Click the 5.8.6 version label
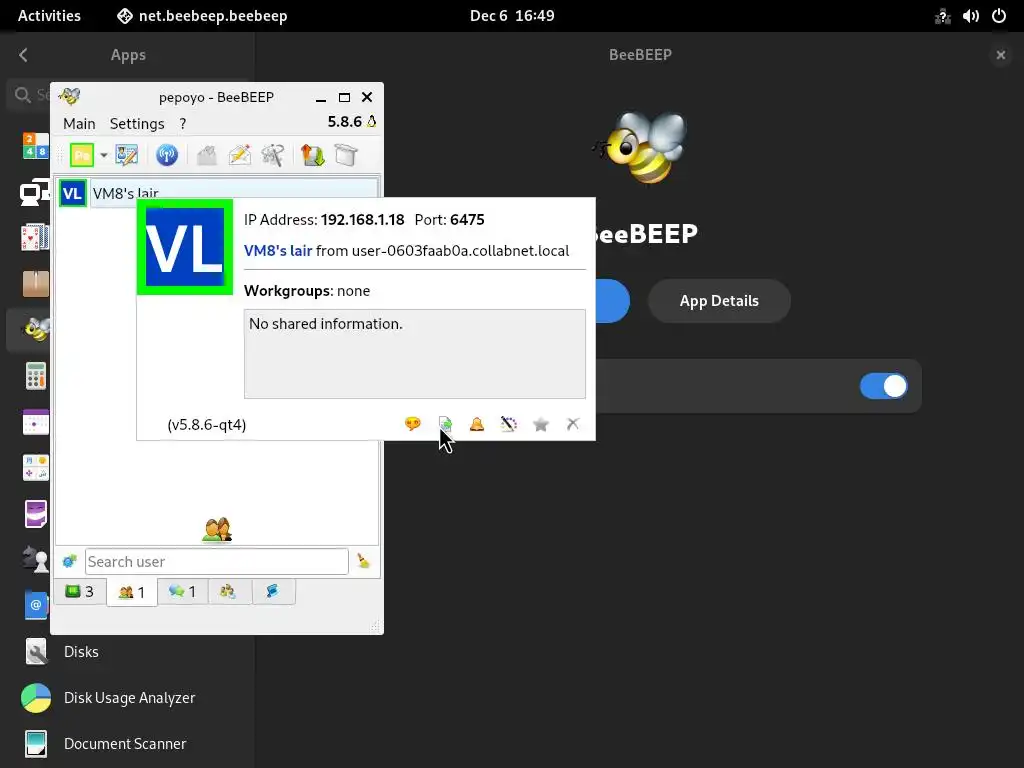The image size is (1024, 768). tap(345, 121)
